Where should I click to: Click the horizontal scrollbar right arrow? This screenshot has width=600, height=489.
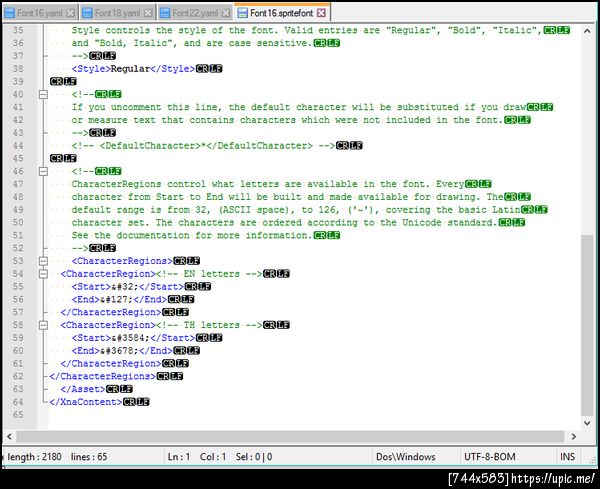click(x=574, y=436)
